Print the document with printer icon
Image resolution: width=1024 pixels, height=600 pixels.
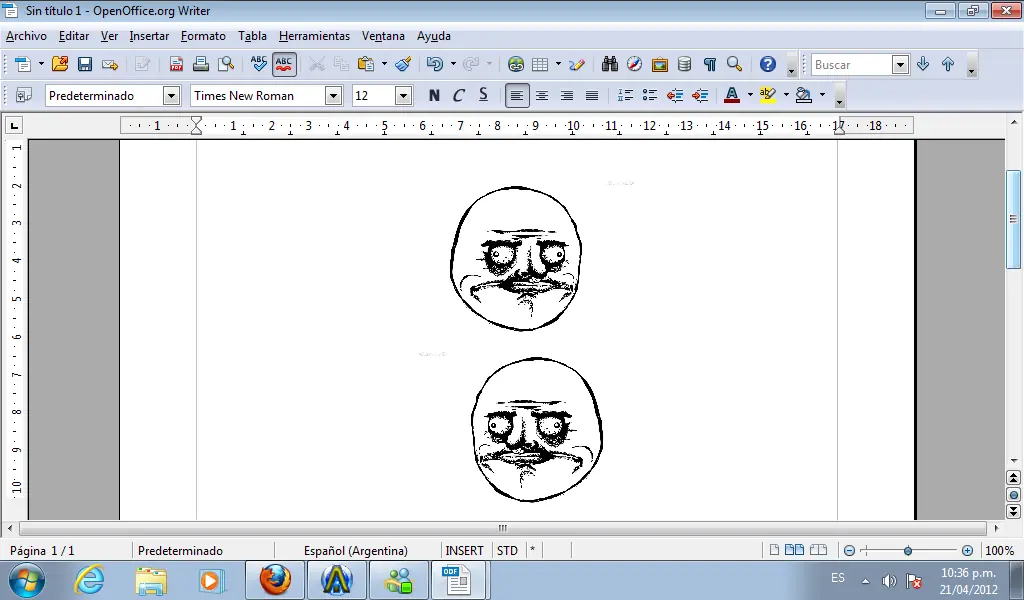pos(200,64)
